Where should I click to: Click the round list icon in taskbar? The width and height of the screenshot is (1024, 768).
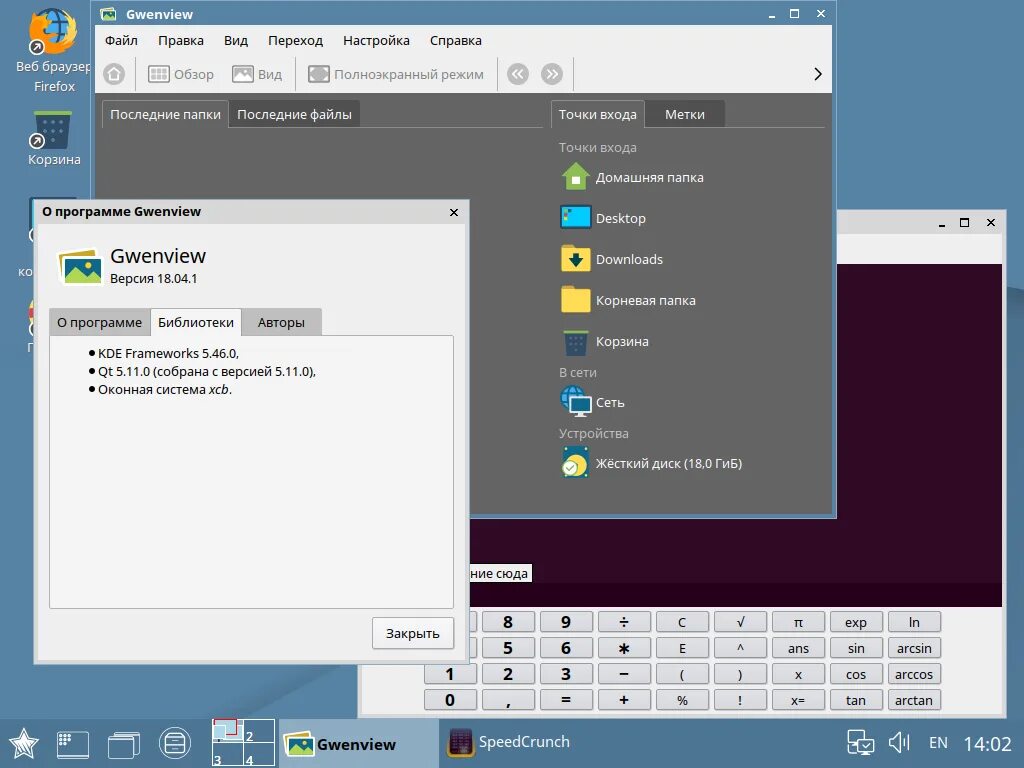pos(174,743)
